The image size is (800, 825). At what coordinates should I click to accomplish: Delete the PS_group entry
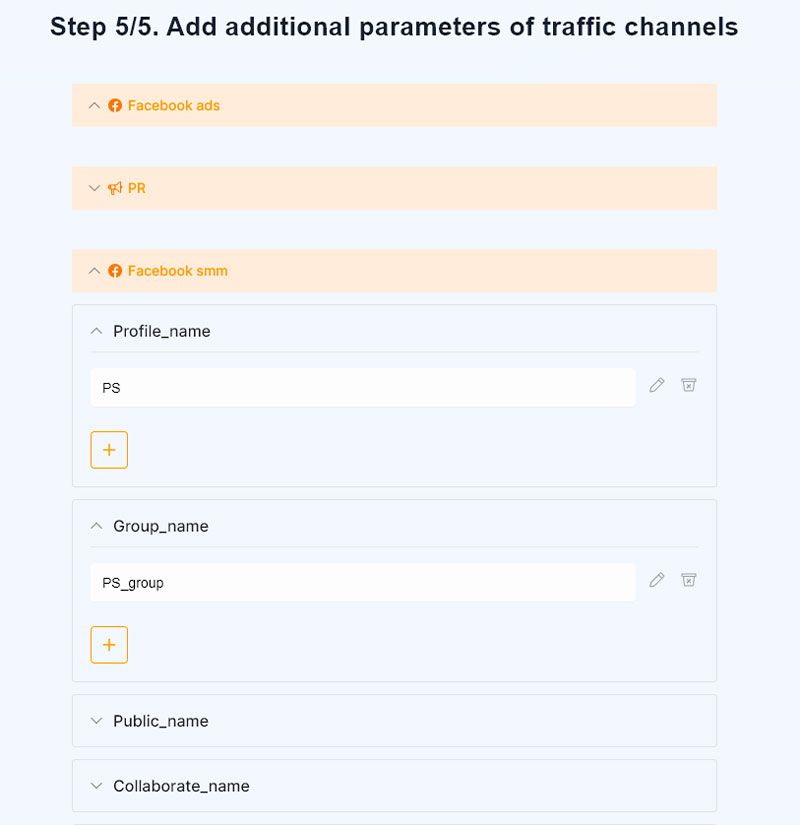(688, 580)
